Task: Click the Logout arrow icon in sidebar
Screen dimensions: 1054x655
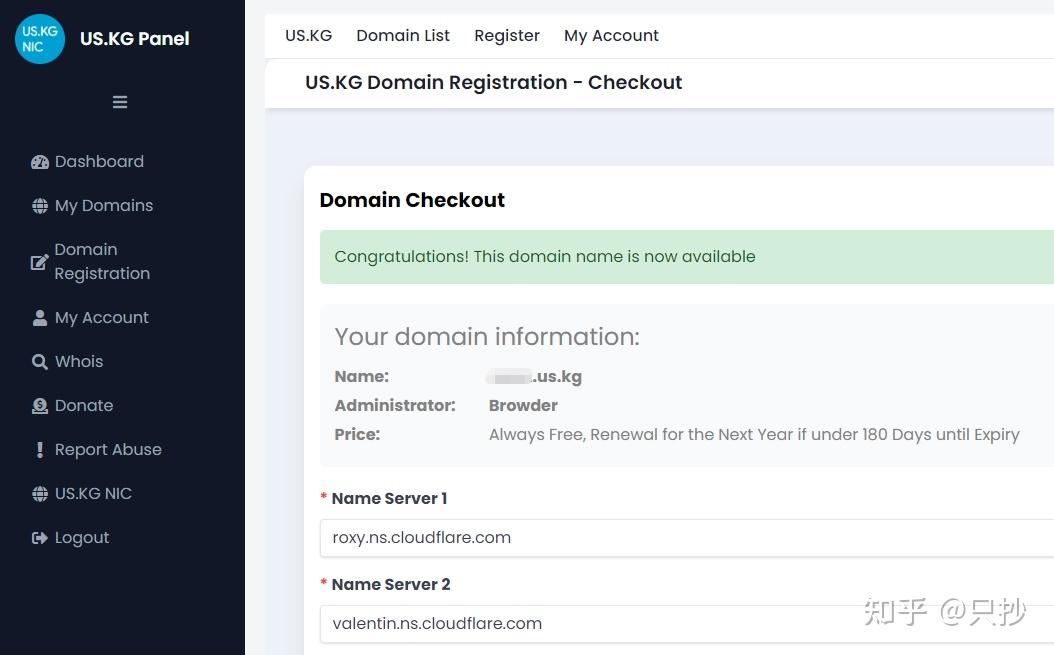Action: [40, 537]
